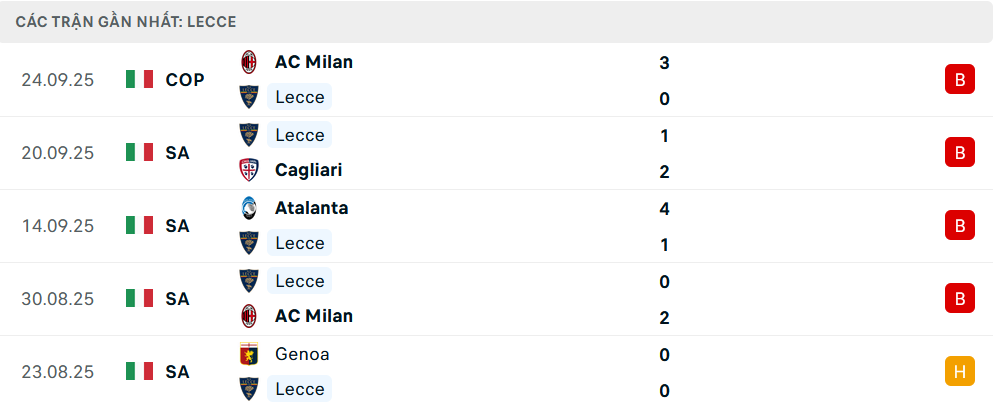Viewport: 995px width, 407px height.
Task: Select highlighted Lecce name in Genoa match
Action: click(299, 389)
